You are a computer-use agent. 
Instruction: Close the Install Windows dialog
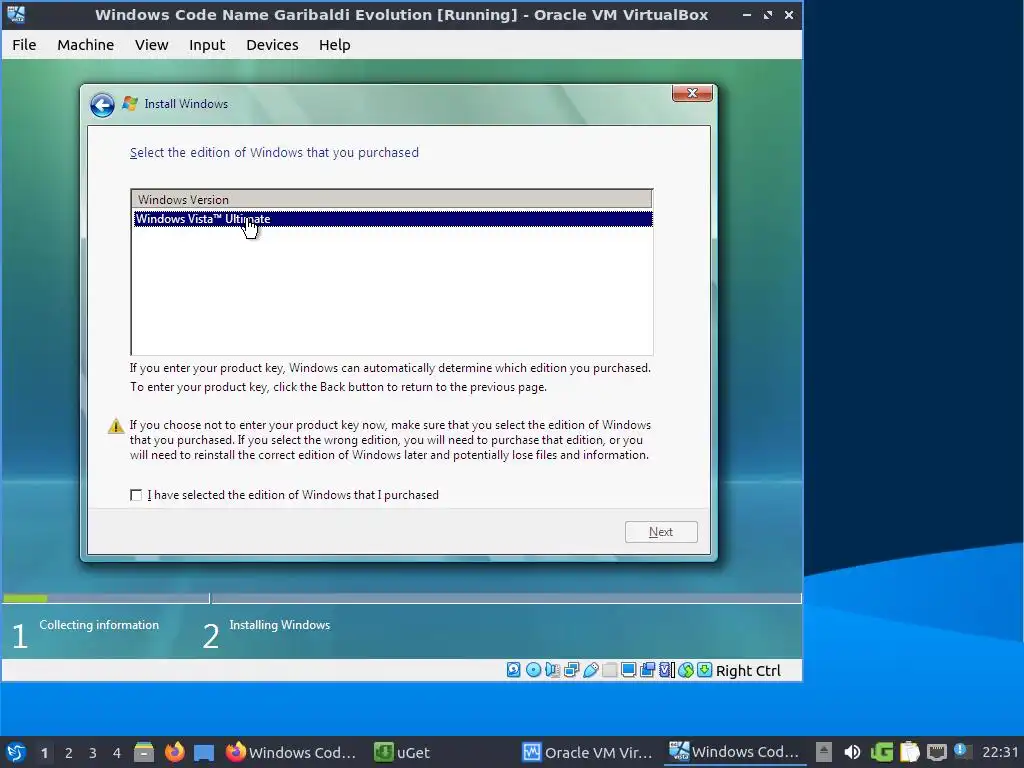coord(692,93)
